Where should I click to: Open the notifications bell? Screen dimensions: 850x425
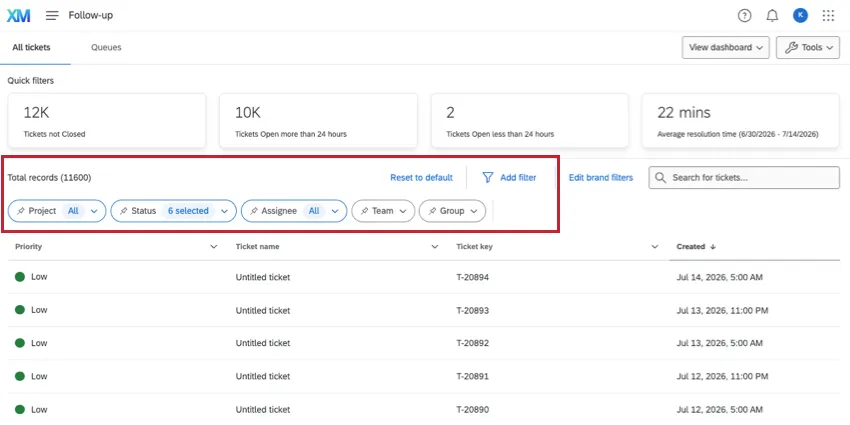coord(772,16)
